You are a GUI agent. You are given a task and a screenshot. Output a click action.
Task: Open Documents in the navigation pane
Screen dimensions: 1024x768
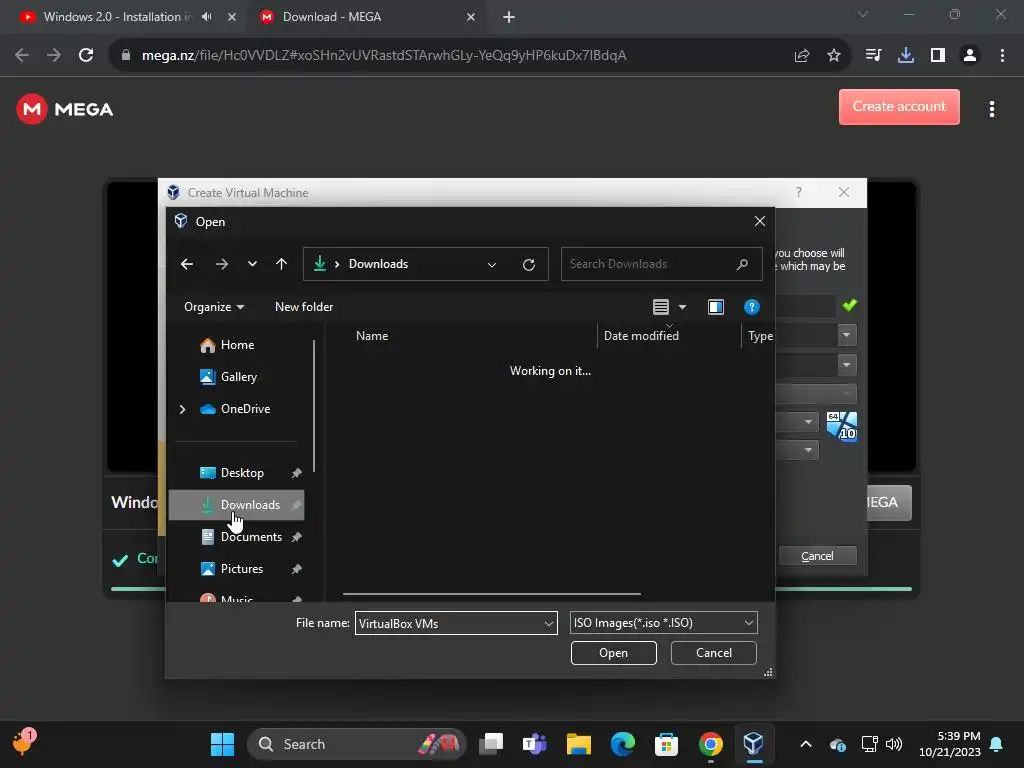pyautogui.click(x=251, y=537)
